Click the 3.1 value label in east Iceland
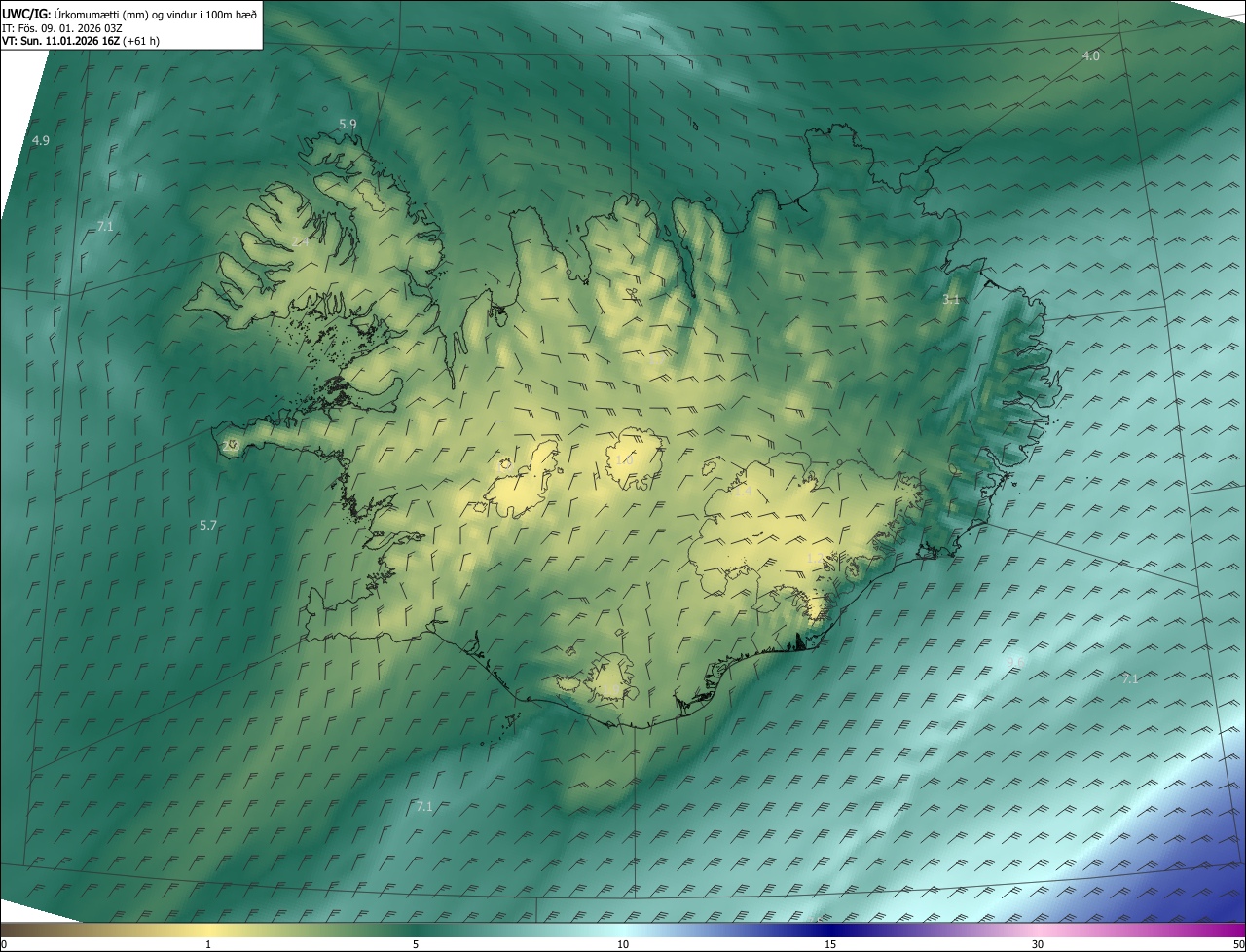Screen dimensions: 1246x952 point(951,300)
